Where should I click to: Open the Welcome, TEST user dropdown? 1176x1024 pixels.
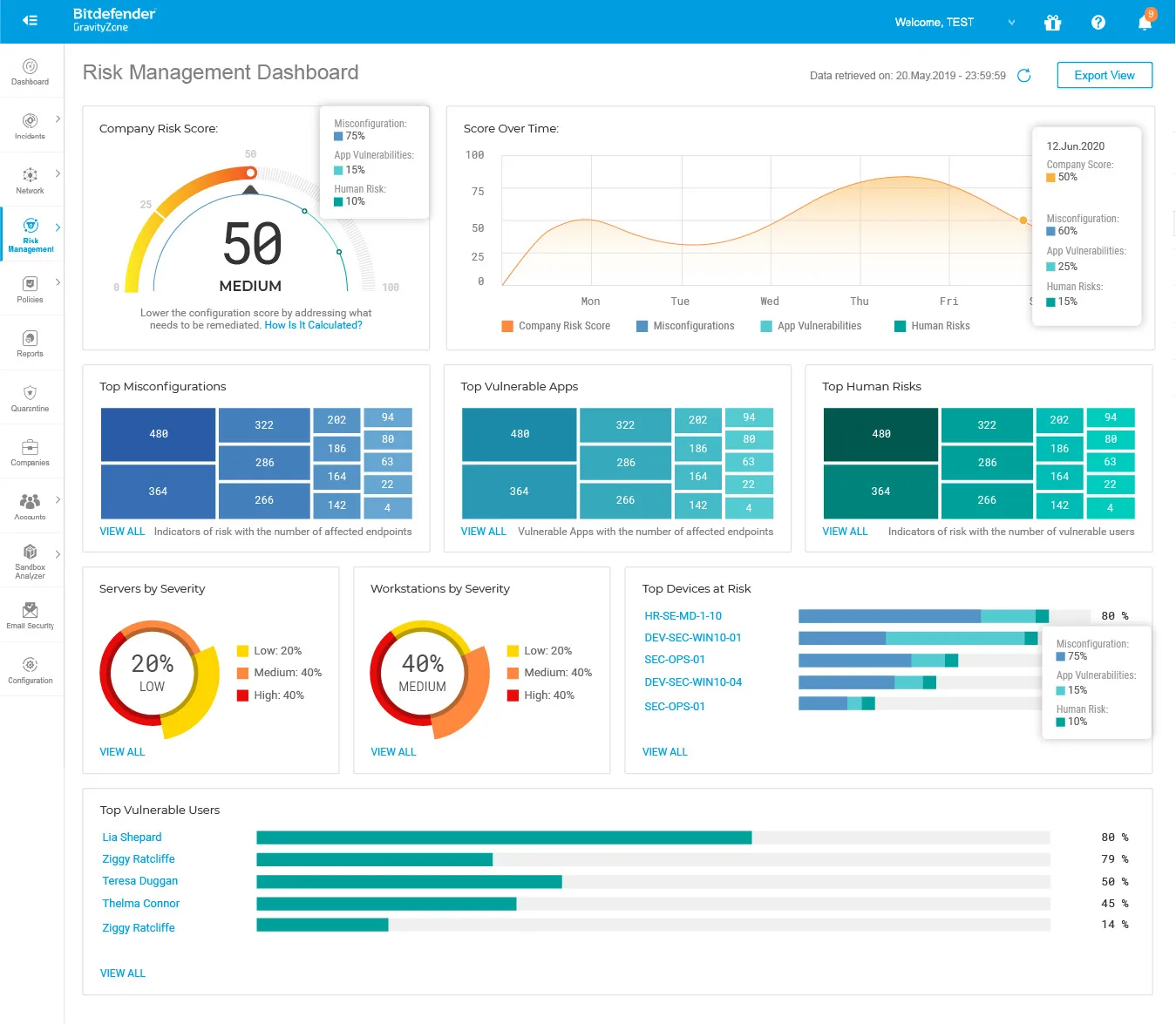click(x=955, y=23)
